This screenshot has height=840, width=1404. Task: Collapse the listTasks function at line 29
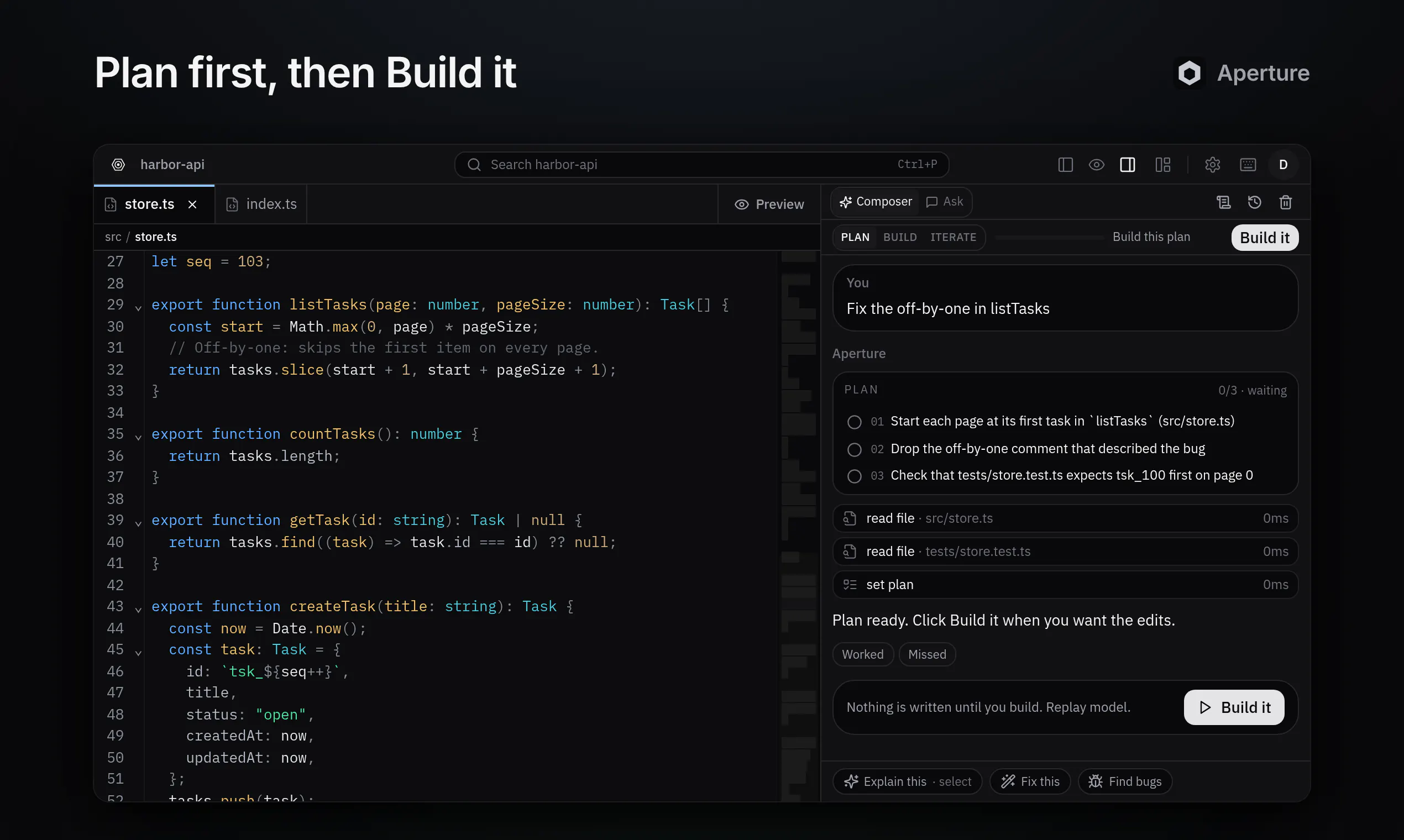click(x=138, y=308)
